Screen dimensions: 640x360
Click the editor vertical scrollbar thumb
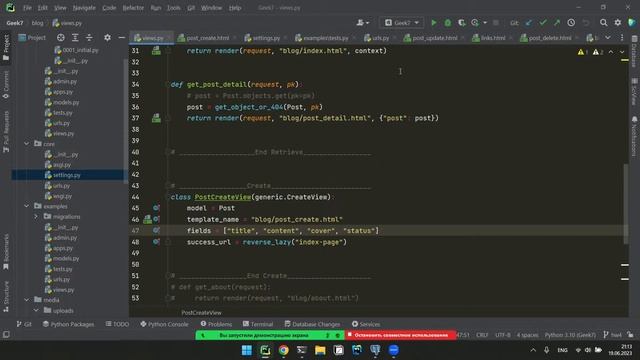(625, 203)
